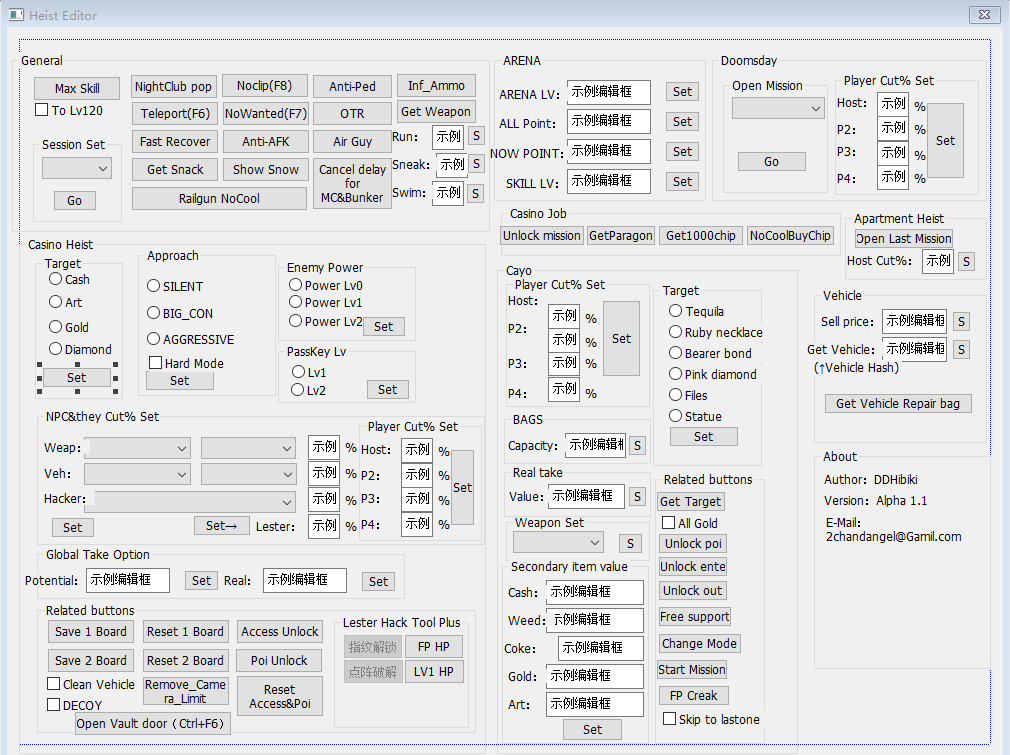1010x755 pixels.
Task: Select Pink diamond as Cayo target
Action: coord(676,374)
